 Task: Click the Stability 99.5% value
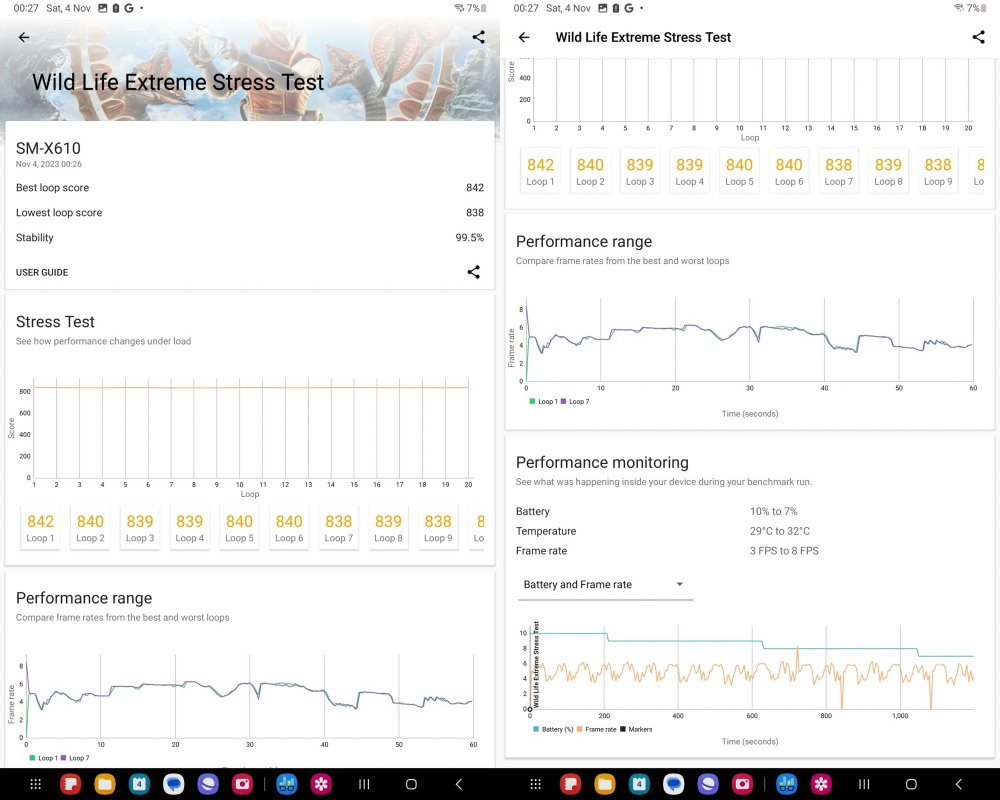[x=469, y=237]
